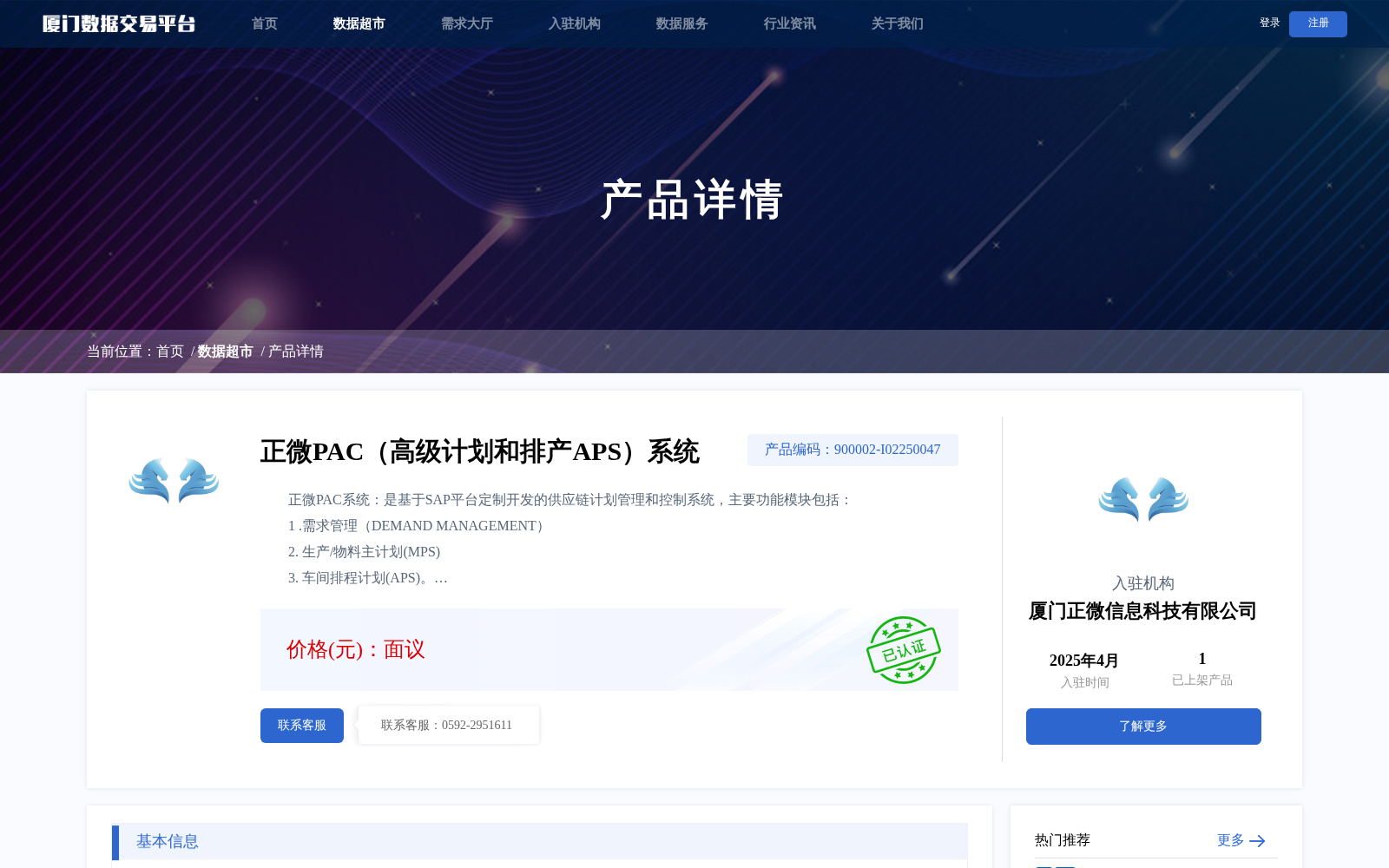Viewport: 1389px width, 868px height.
Task: Go to 需求大厅 in top navigation
Action: 466,23
